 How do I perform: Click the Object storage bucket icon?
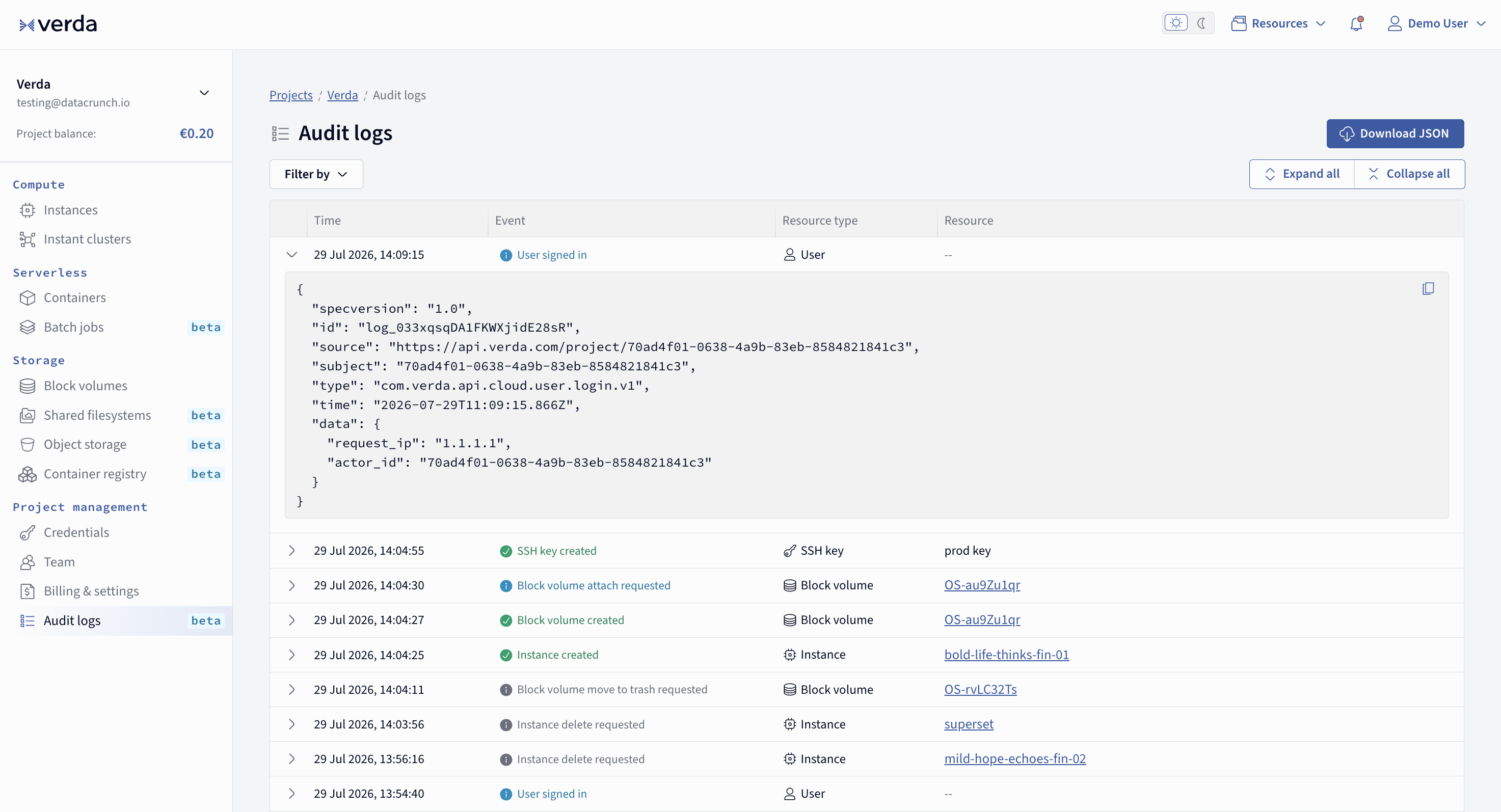click(x=28, y=444)
